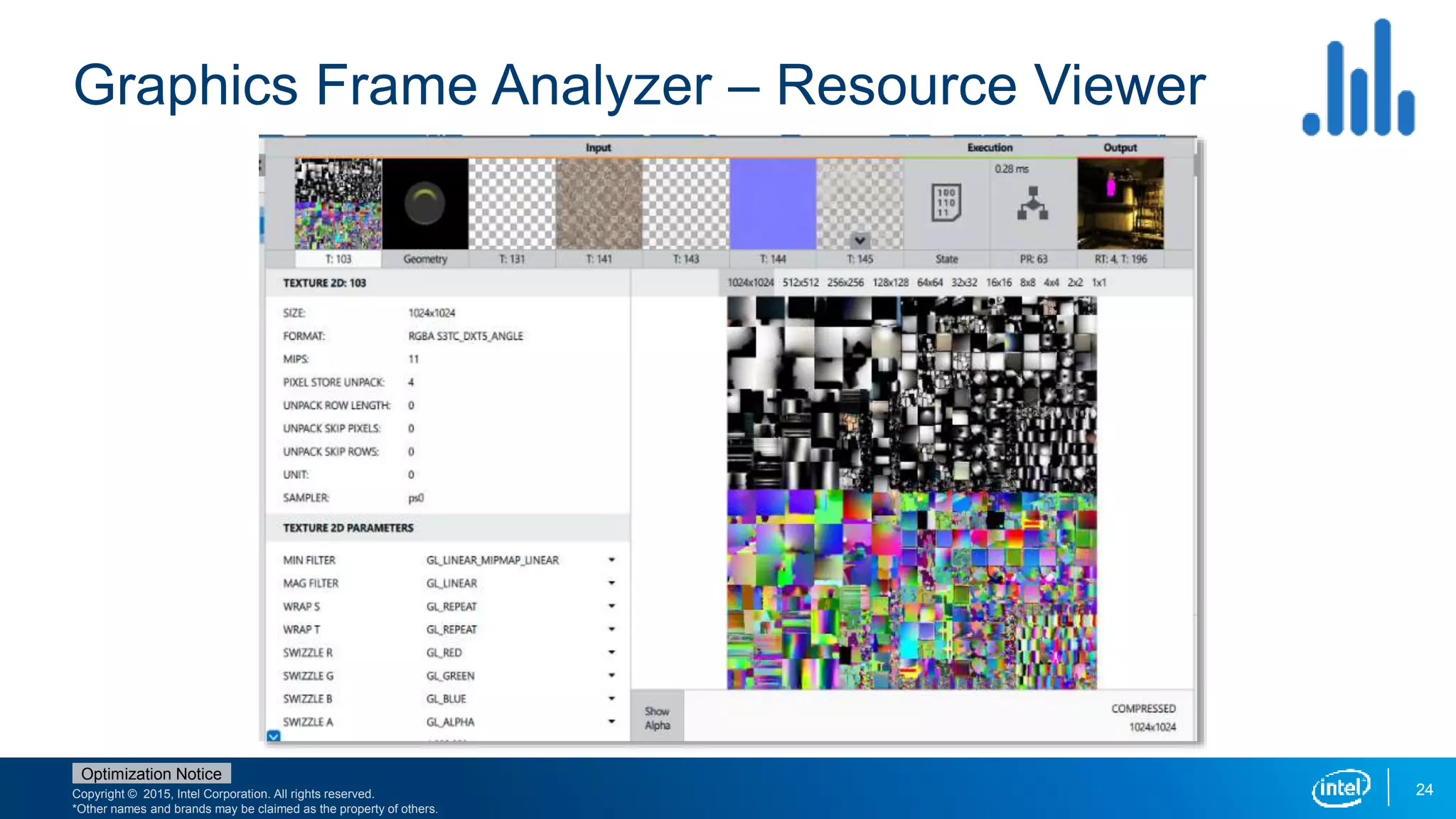Screen dimensions: 1456x819
Task: Select the T: 131 texture thumbnail
Action: click(x=512, y=204)
